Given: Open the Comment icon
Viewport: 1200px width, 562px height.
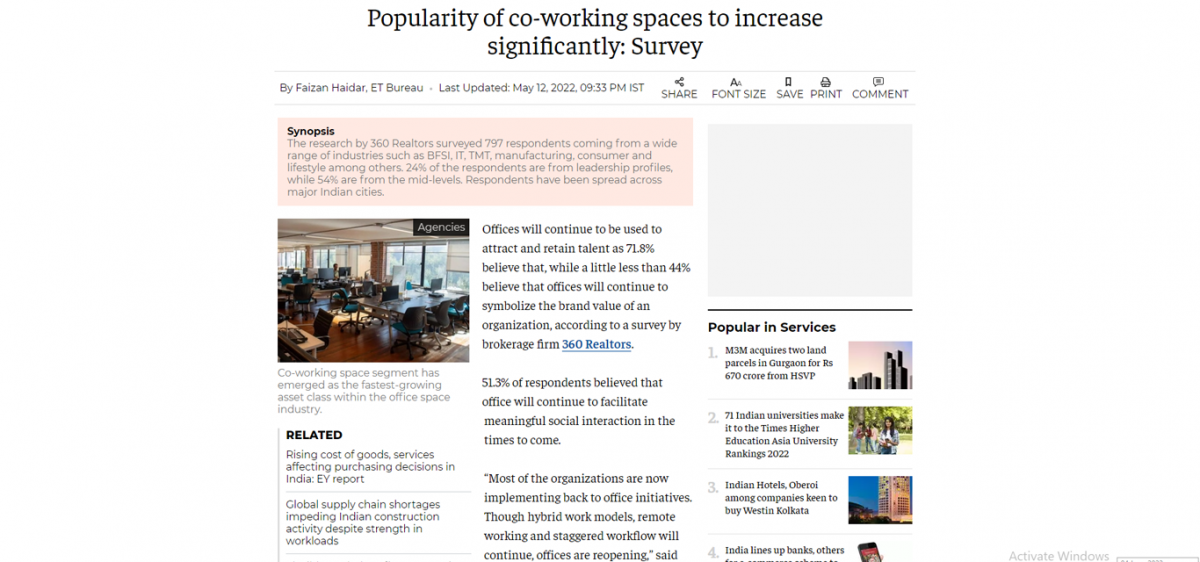Looking at the screenshot, I should [x=878, y=82].
